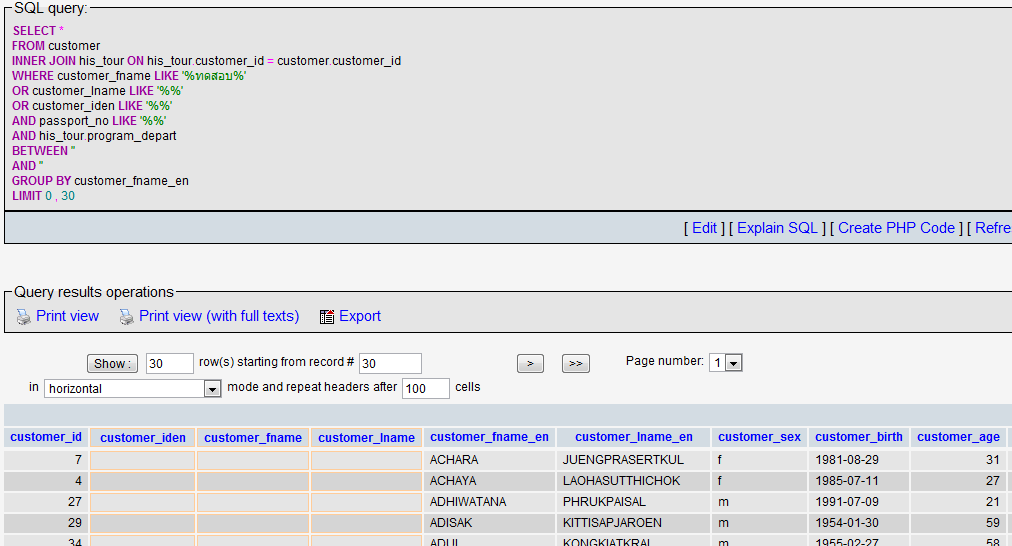This screenshot has height=546, width=1012.
Task: Click Create PHP Code link
Action: tap(896, 228)
